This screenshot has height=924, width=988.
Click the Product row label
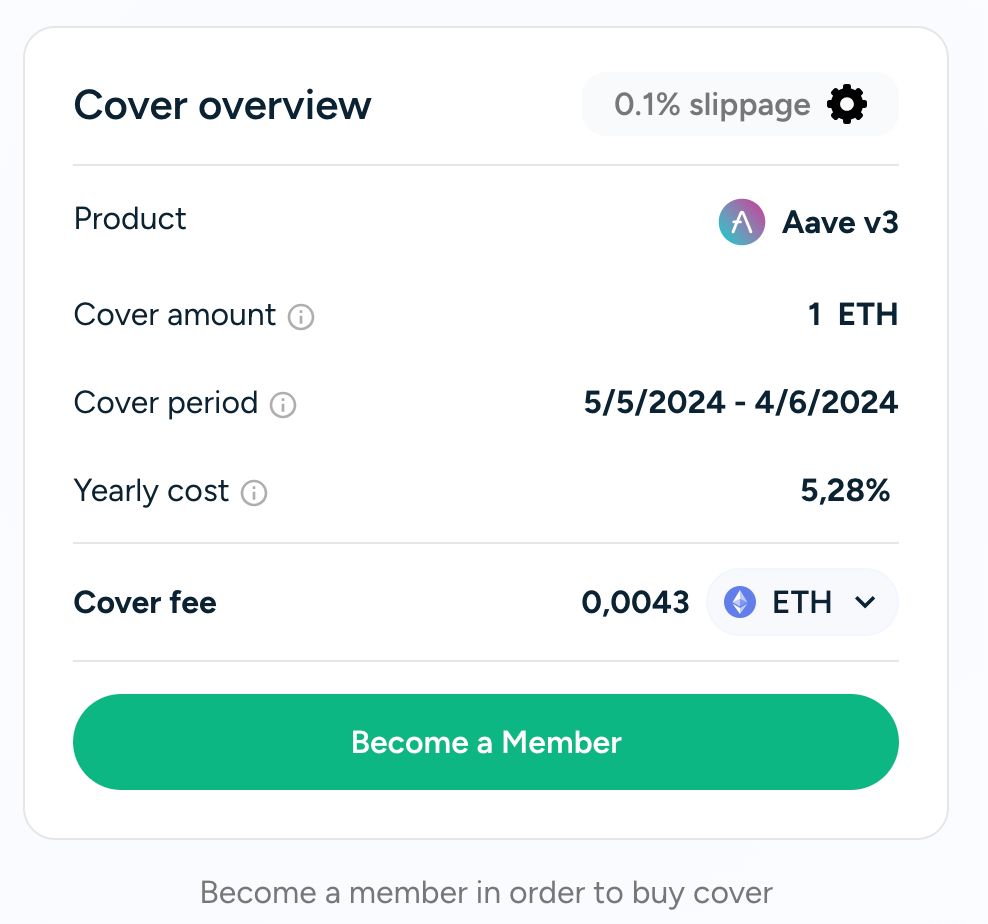tap(130, 219)
